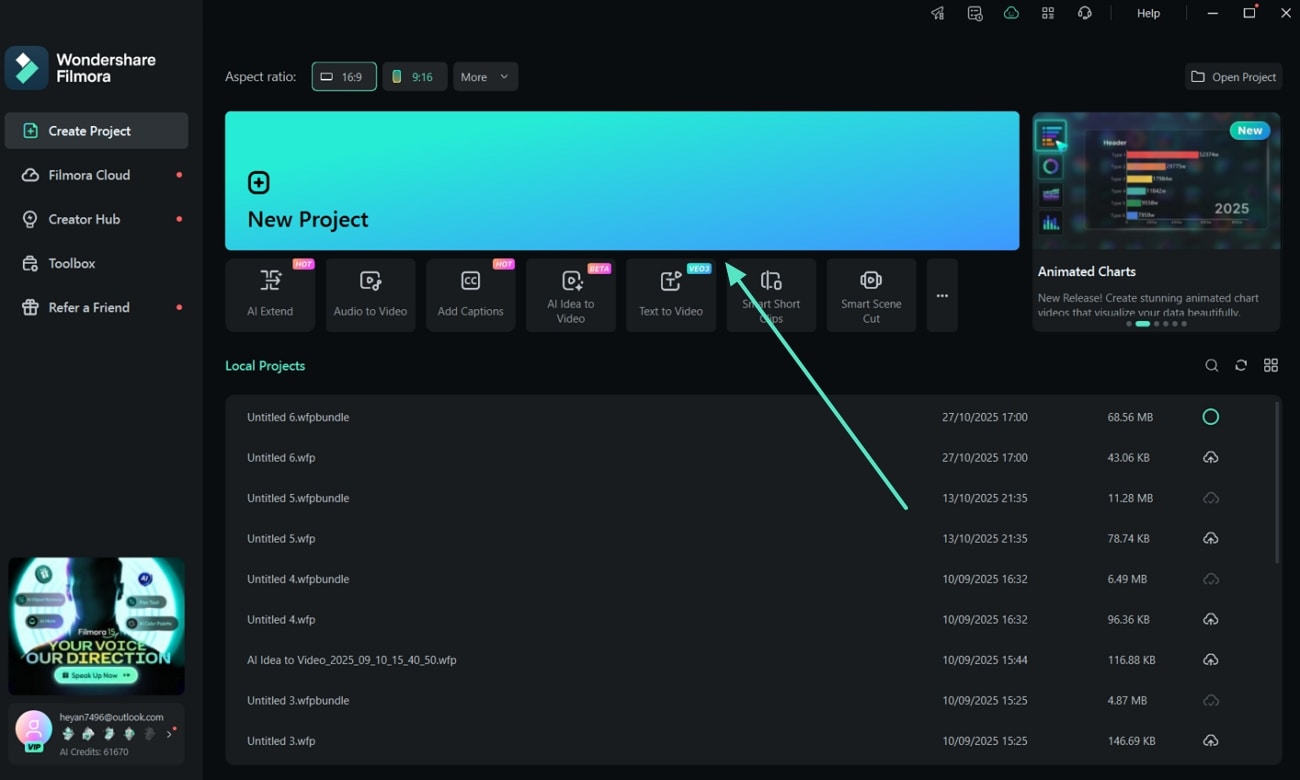The height and width of the screenshot is (780, 1300).
Task: Go to the Create Project section
Action: click(x=96, y=131)
